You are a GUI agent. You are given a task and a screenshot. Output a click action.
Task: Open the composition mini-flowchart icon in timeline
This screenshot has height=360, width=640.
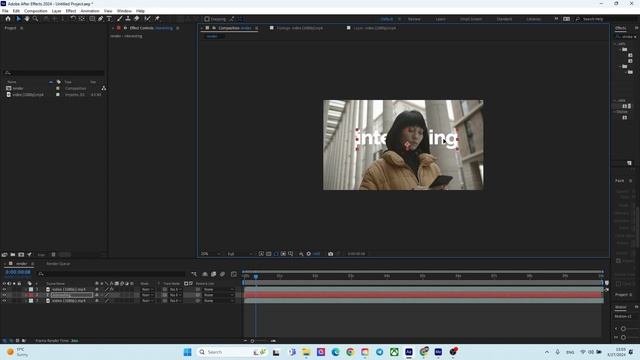[x=194, y=274]
